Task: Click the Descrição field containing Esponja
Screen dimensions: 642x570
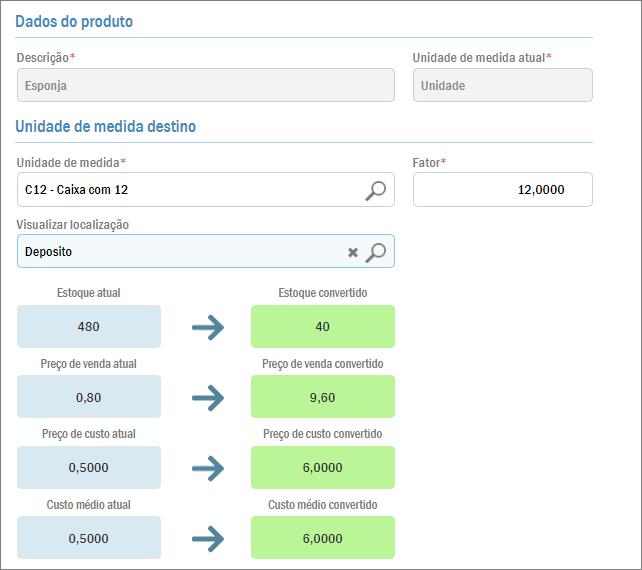Action: pyautogui.click(x=205, y=86)
